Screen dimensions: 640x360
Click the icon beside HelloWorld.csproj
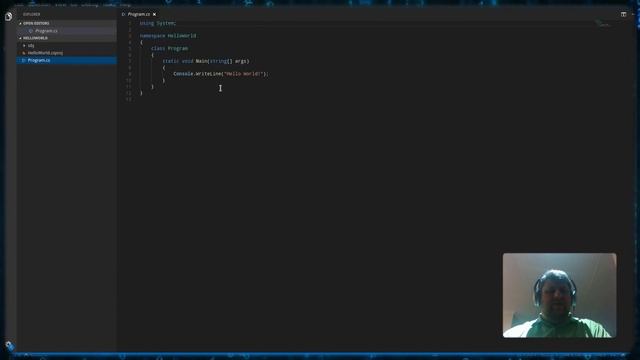coord(24,53)
